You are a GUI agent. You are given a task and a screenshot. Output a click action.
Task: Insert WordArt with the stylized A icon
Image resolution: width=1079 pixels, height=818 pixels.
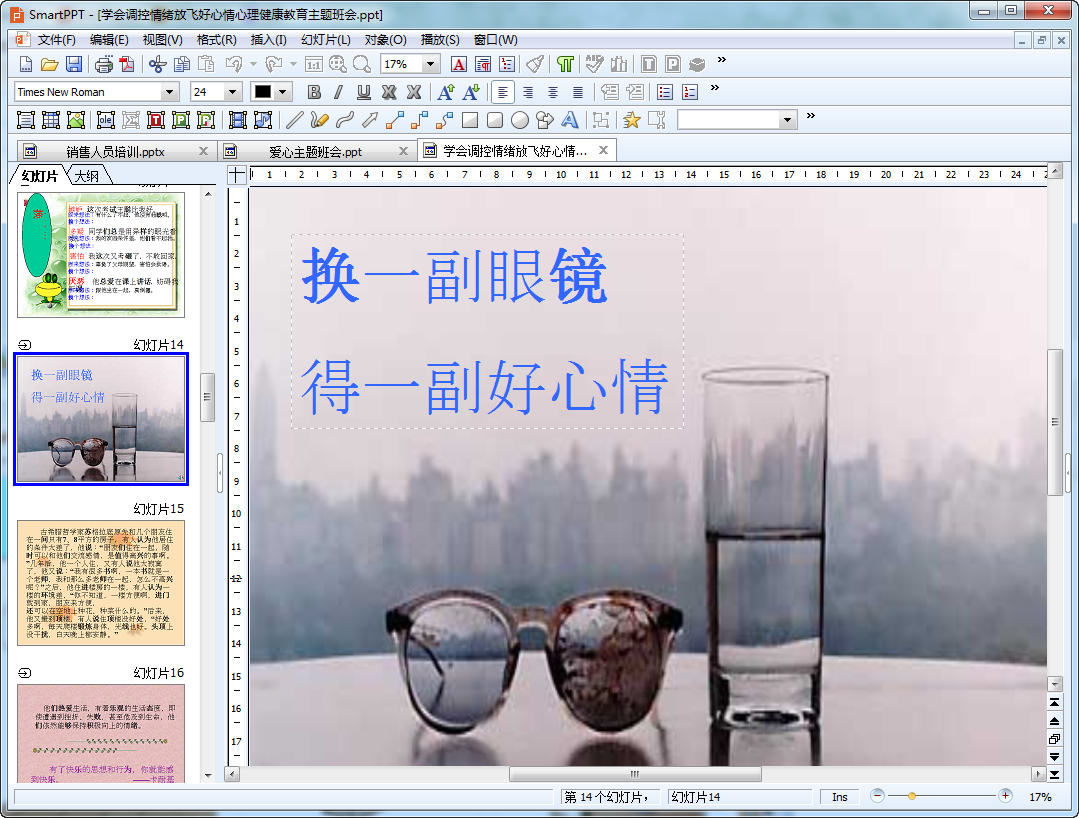point(570,120)
